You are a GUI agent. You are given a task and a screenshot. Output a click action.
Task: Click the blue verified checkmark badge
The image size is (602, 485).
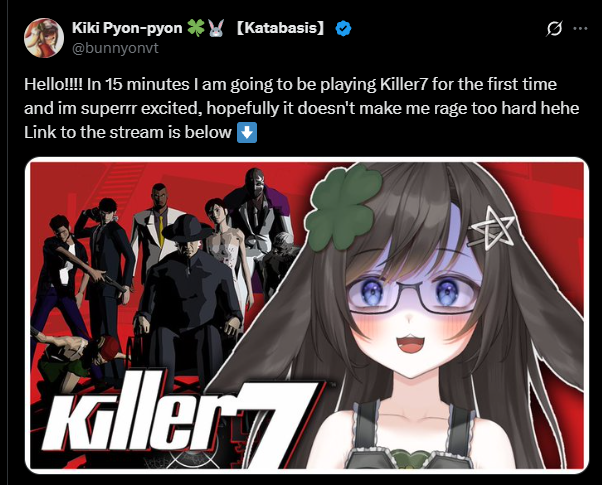pos(343,28)
